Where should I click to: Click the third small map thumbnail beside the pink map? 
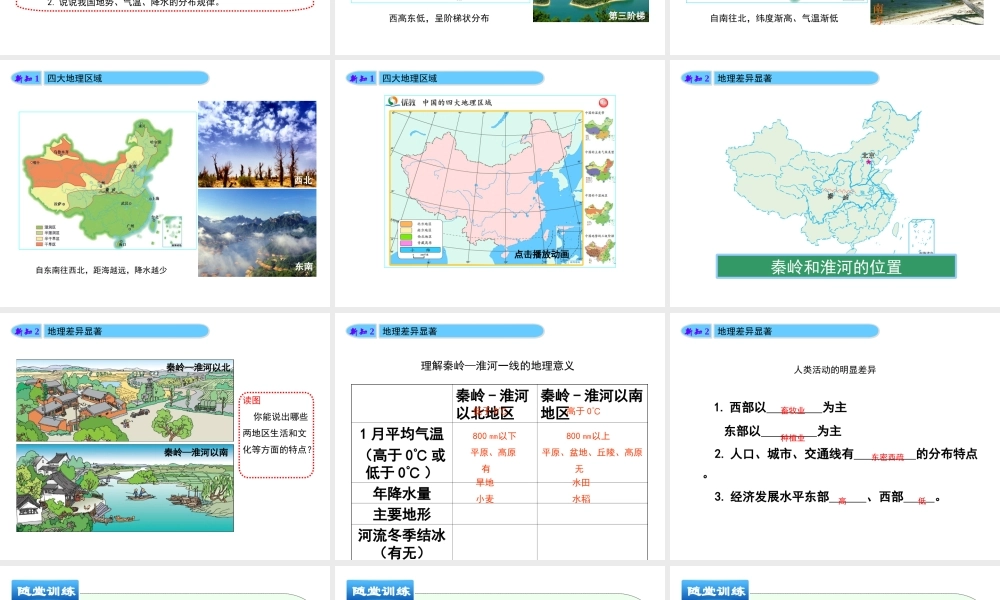tap(599, 212)
